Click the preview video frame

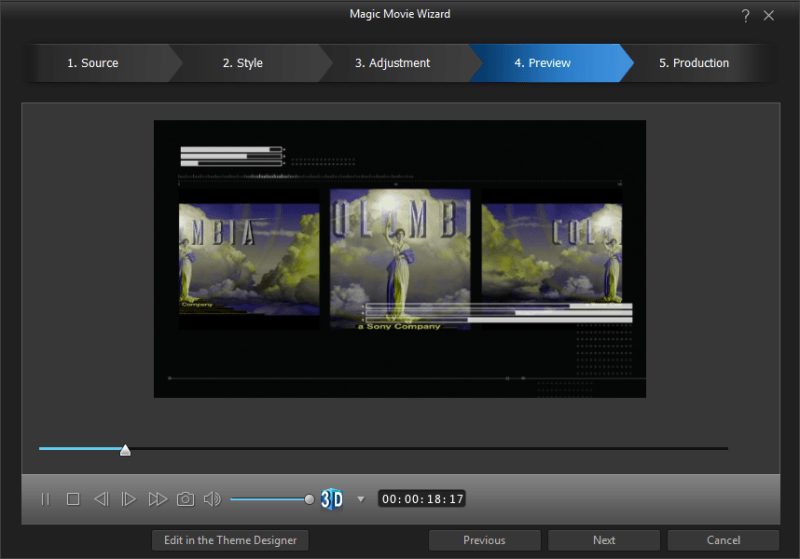pos(400,259)
